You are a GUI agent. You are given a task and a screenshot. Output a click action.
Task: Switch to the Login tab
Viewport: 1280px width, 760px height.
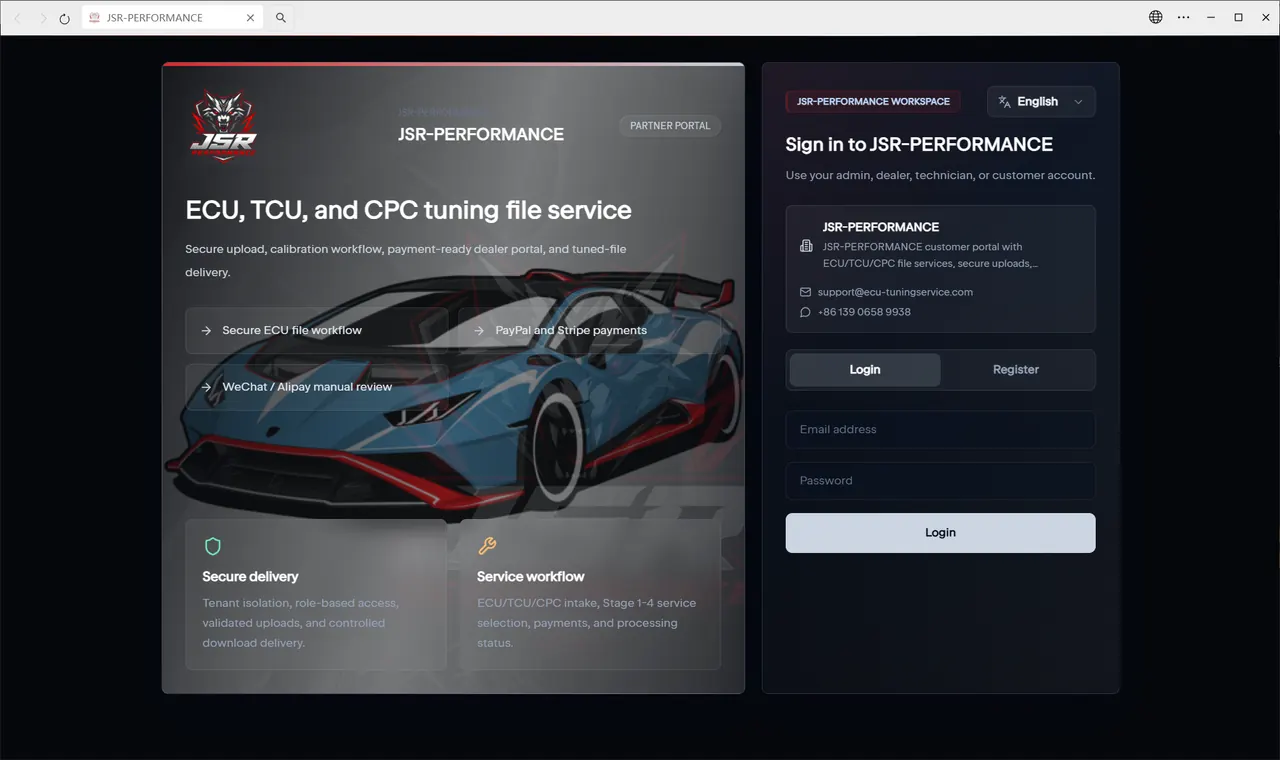[x=865, y=370]
